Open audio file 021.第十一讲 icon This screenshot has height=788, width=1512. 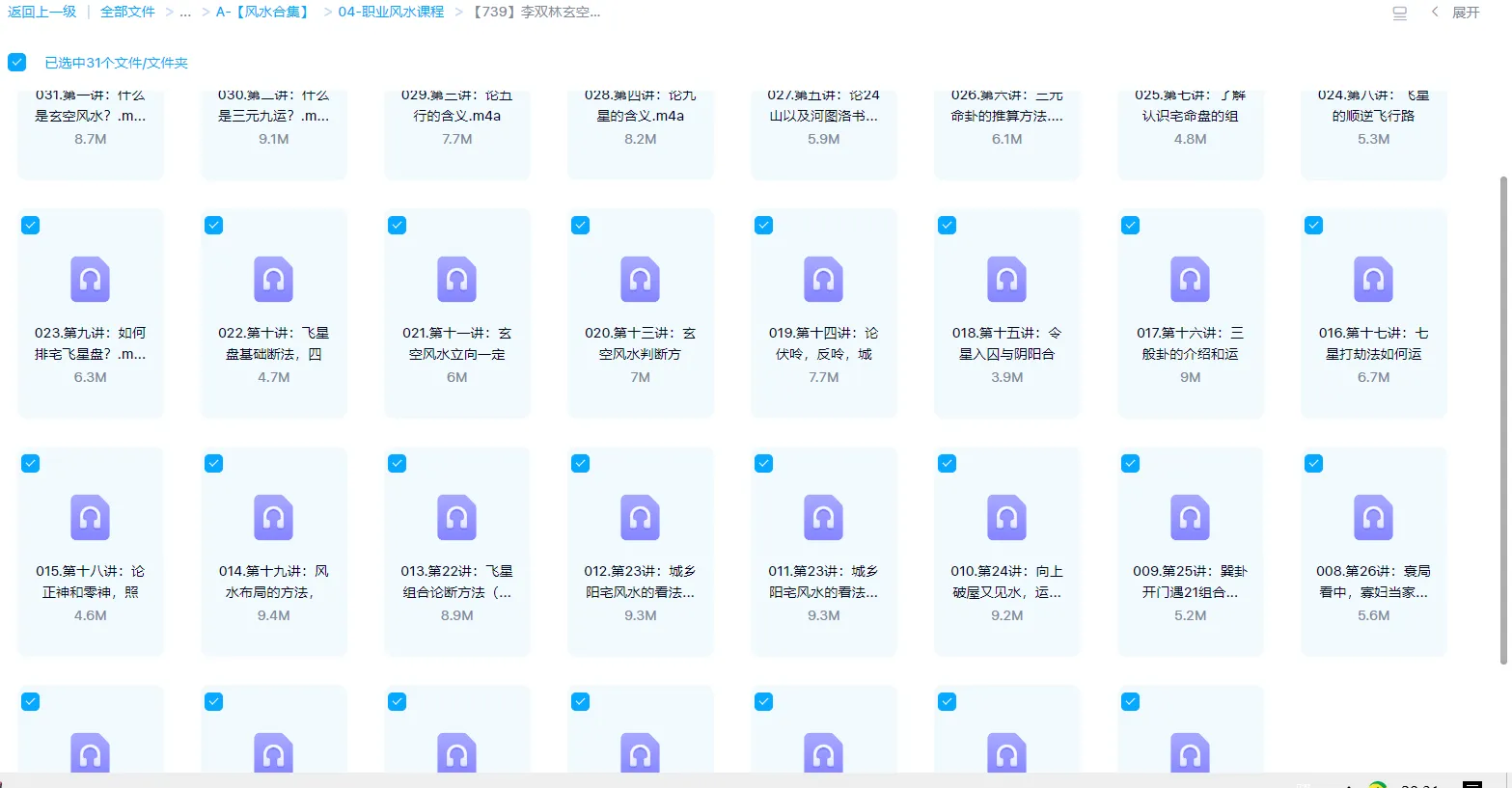[456, 280]
